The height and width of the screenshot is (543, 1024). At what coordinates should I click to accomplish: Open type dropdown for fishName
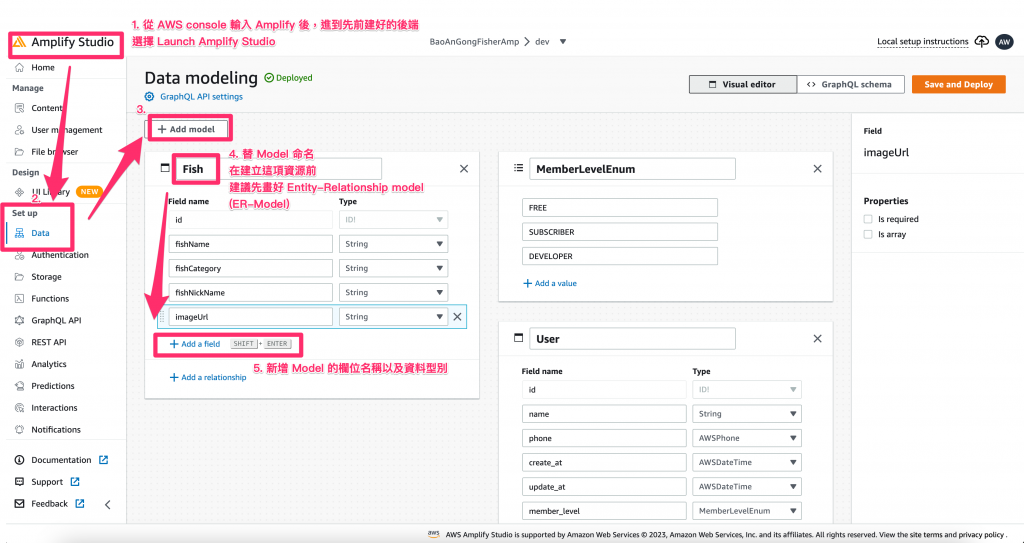coord(393,244)
